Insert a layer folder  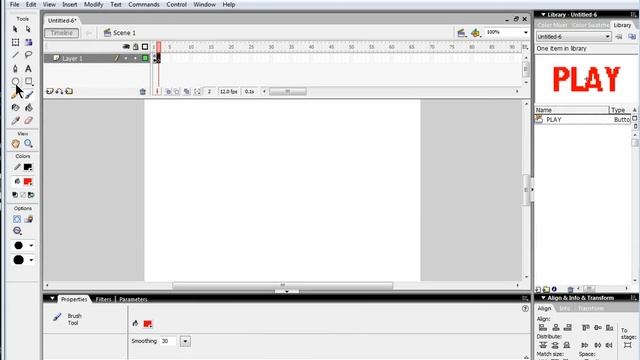click(69, 91)
